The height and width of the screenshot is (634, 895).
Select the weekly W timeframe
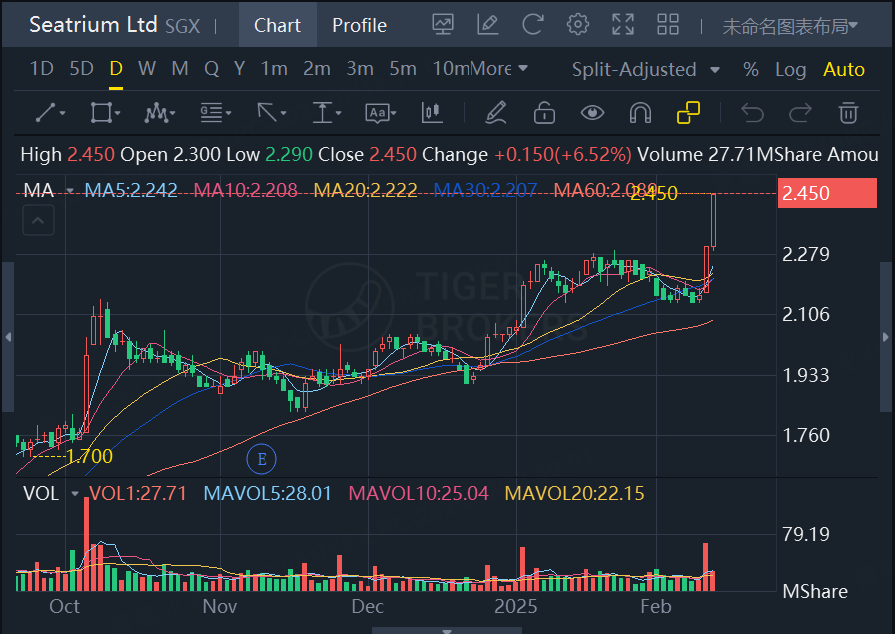pyautogui.click(x=147, y=68)
